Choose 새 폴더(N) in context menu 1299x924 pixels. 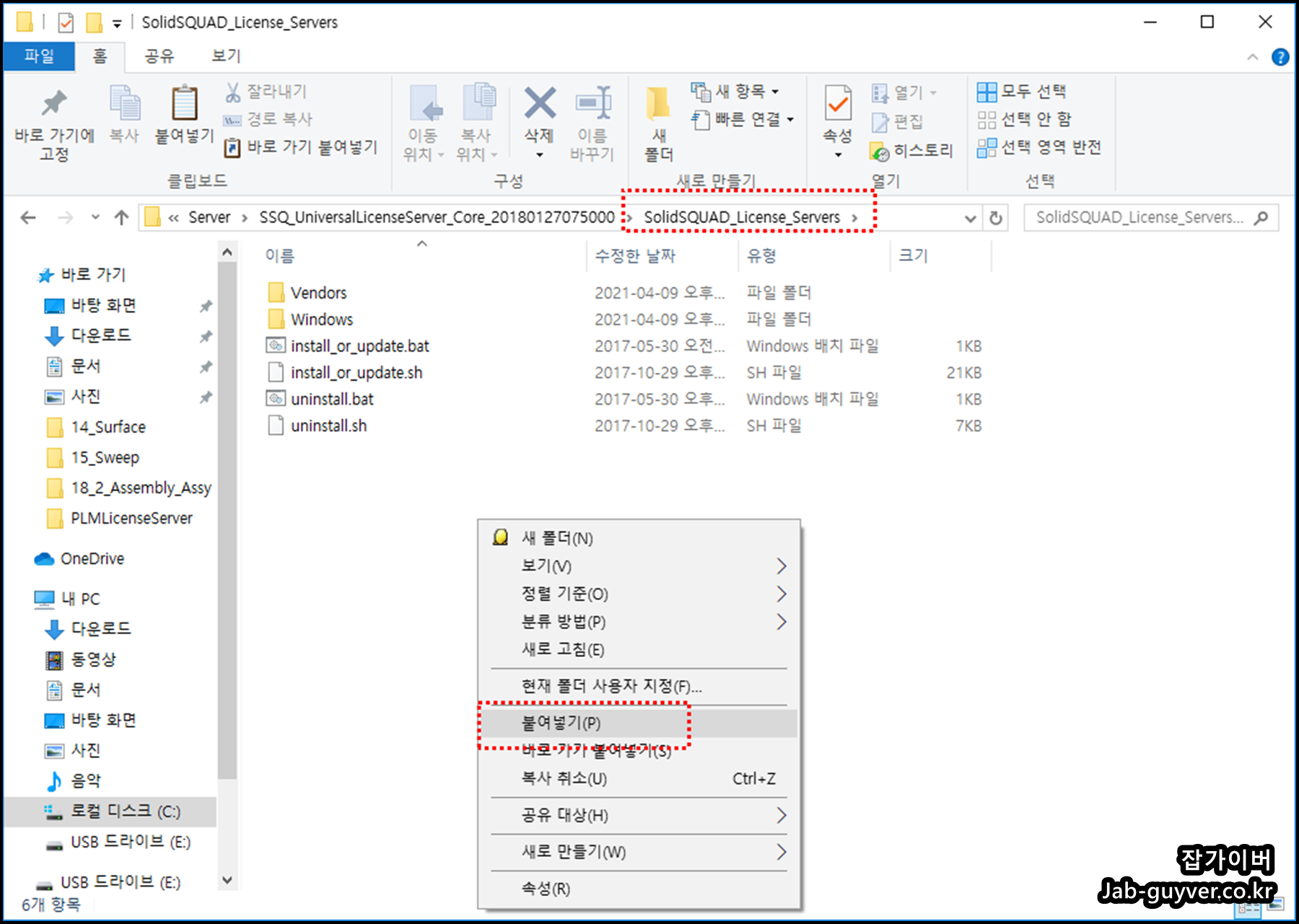click(639, 538)
